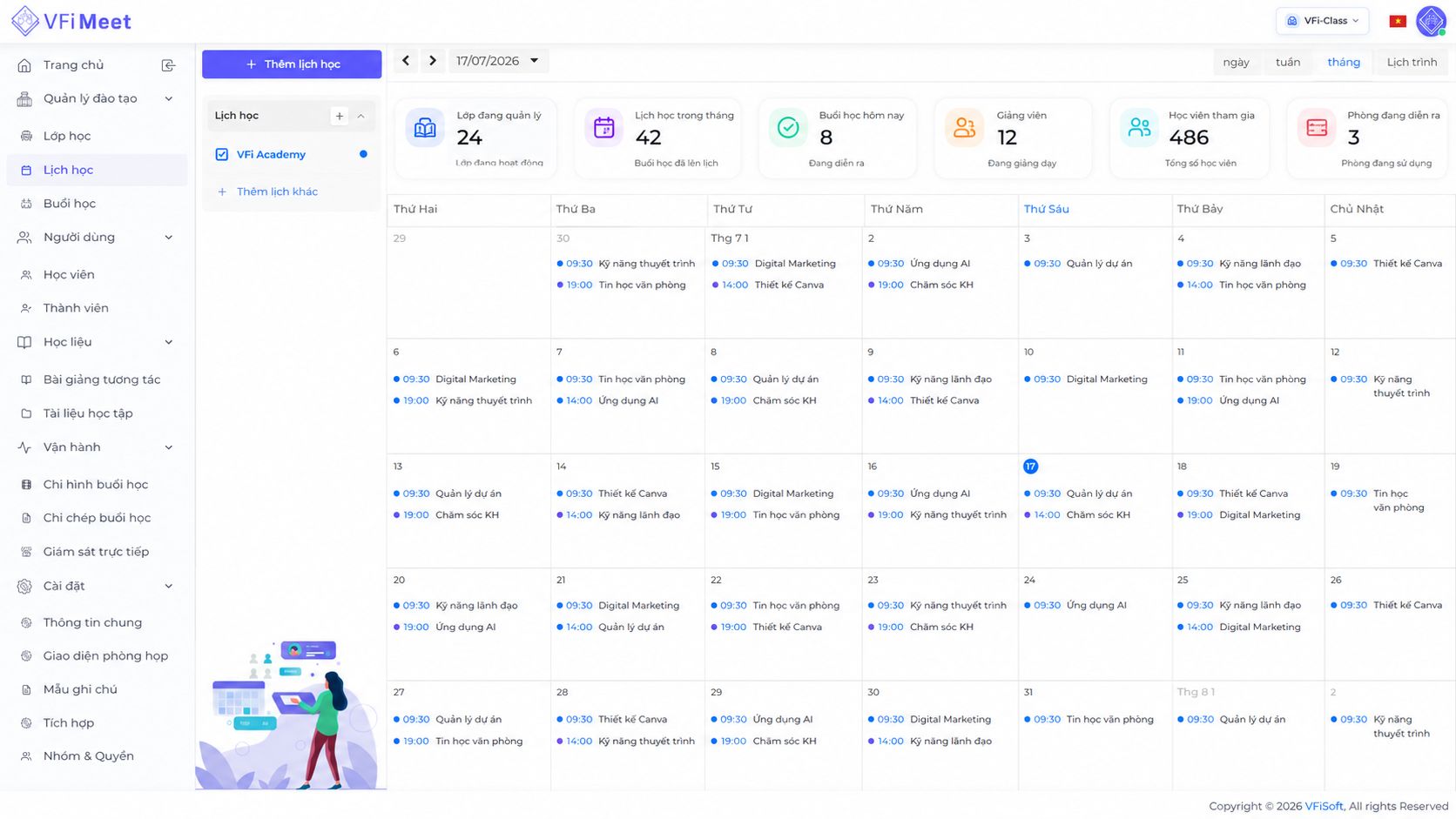Open the 19:00 Chăm sóc KH event on day 13
1456x819 pixels.
pos(446,515)
